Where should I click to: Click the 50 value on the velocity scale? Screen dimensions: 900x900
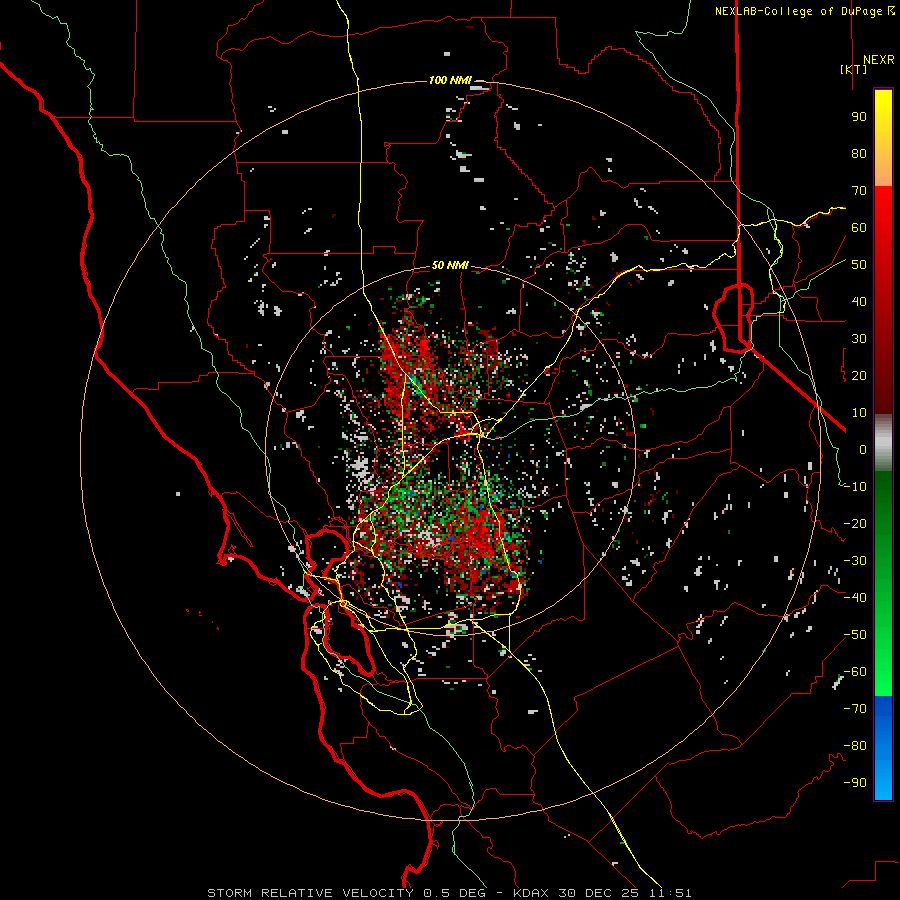[859, 265]
